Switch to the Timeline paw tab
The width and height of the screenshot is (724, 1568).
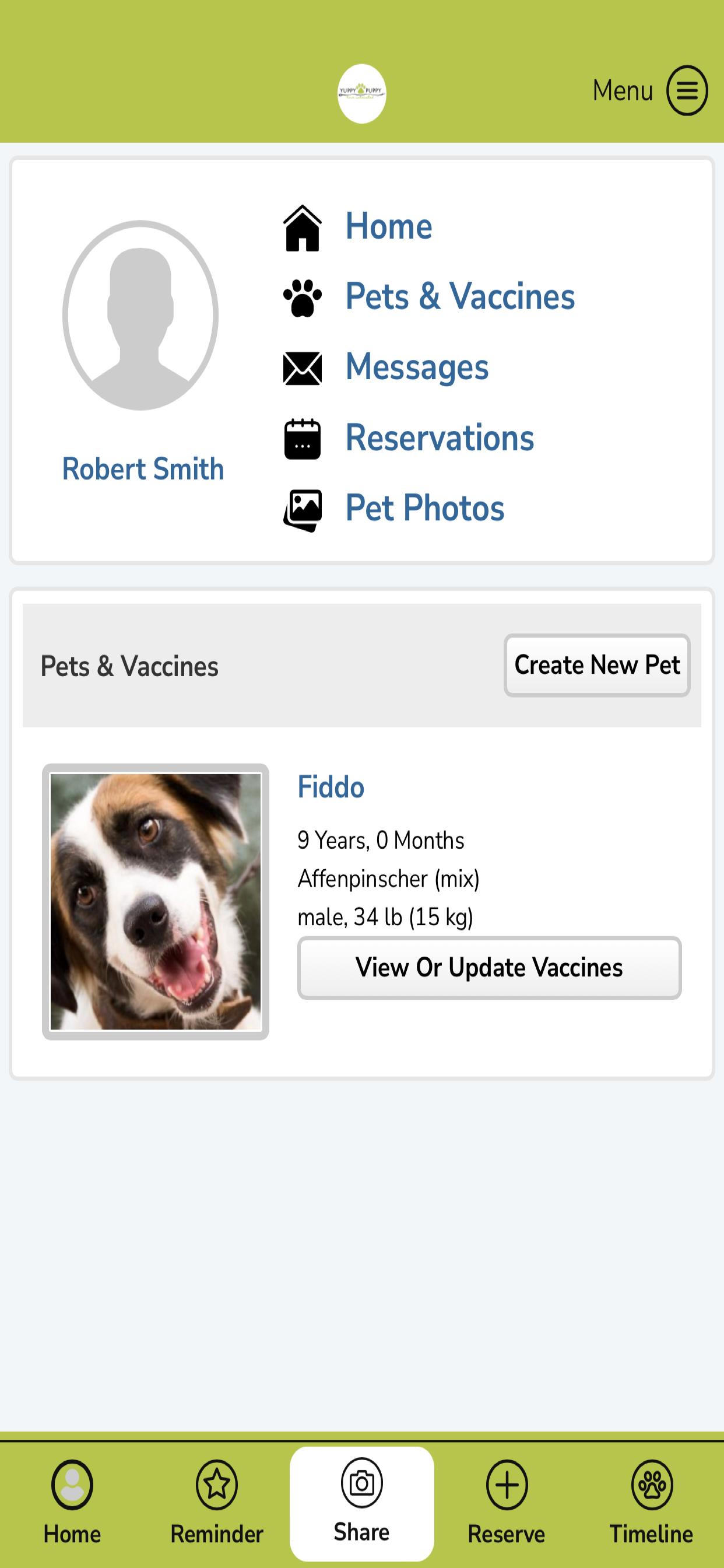click(652, 1503)
